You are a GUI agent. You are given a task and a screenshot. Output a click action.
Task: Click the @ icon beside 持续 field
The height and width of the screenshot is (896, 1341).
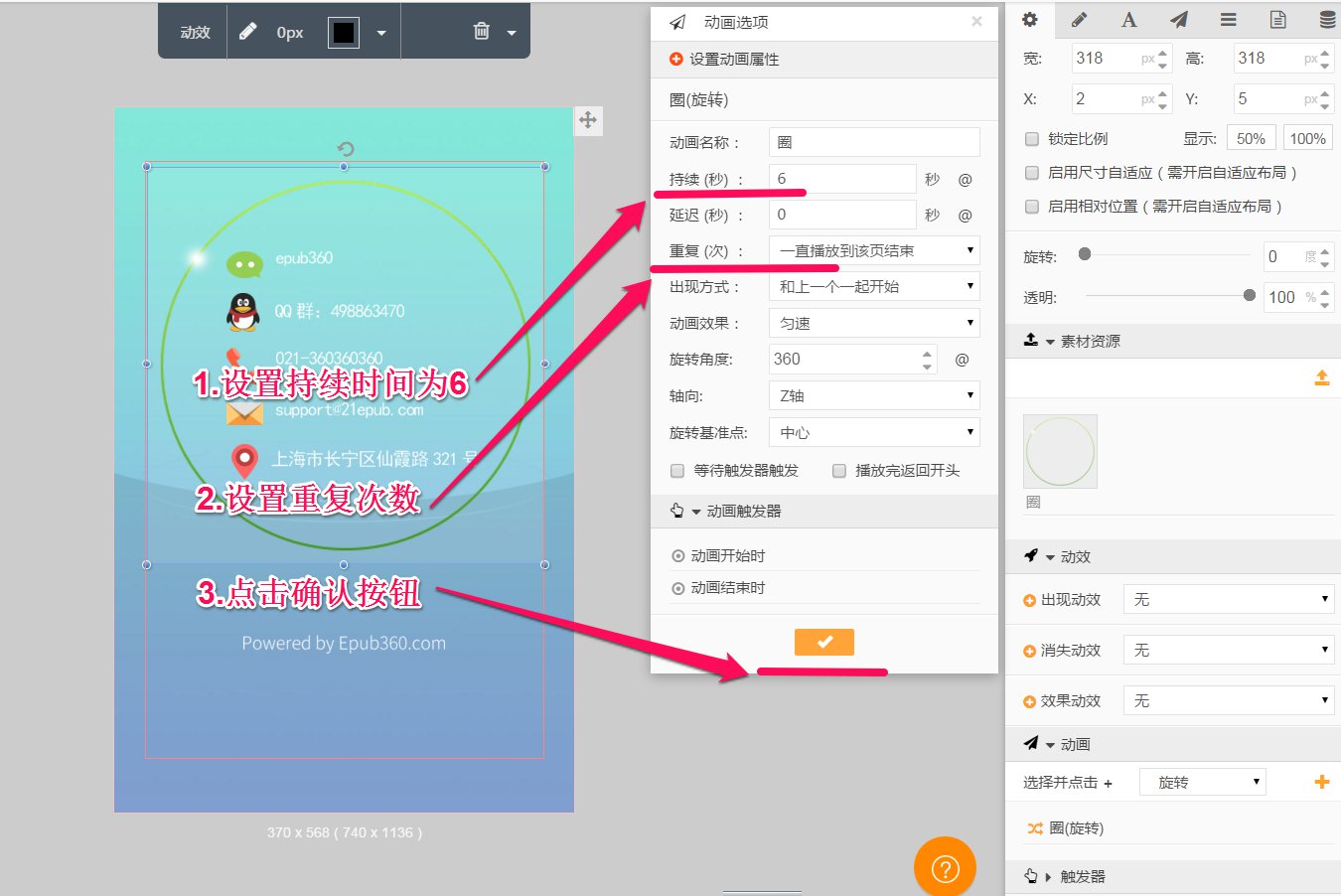pyautogui.click(x=965, y=180)
